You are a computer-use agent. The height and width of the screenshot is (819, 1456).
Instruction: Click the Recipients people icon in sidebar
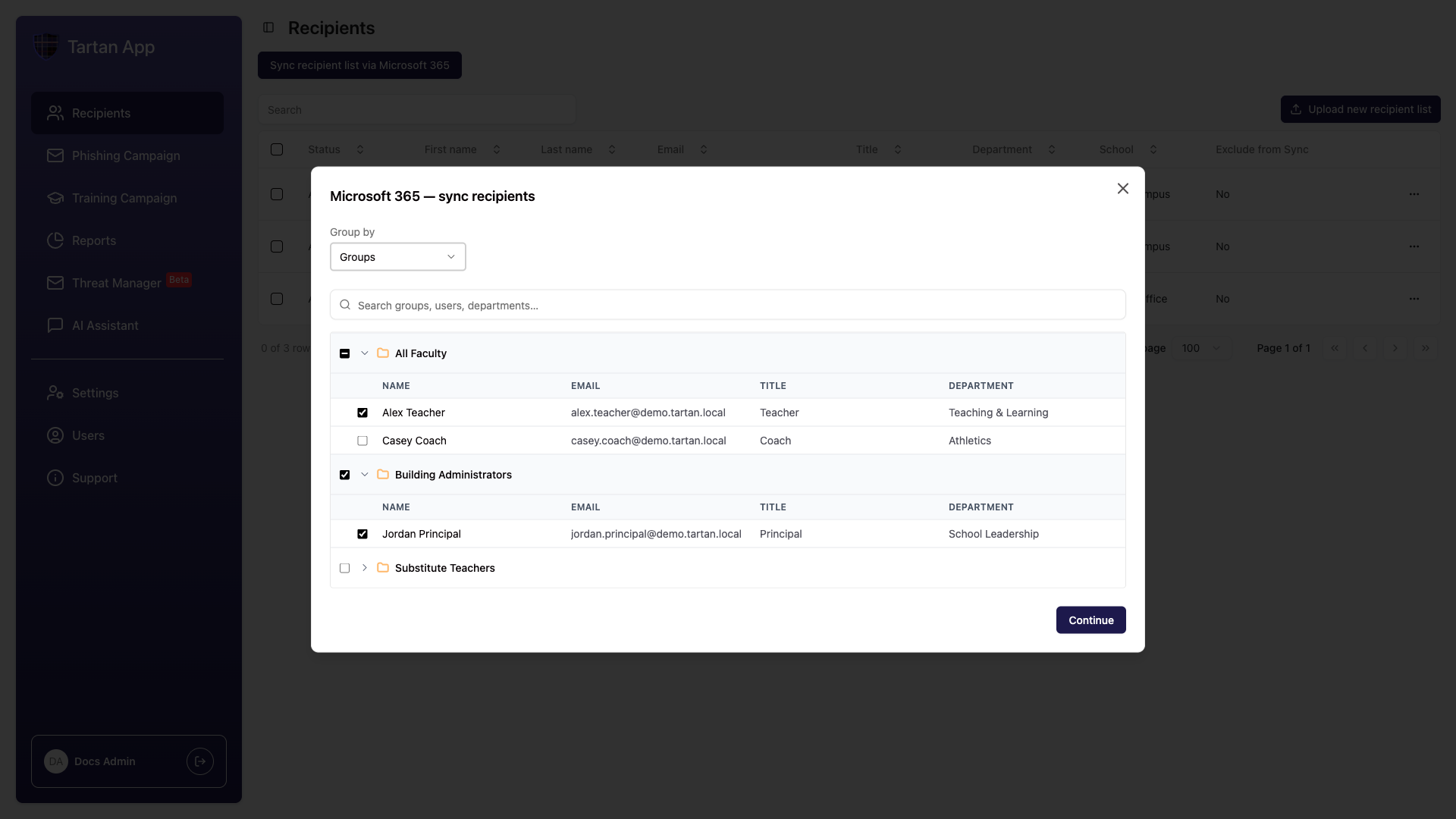55,113
